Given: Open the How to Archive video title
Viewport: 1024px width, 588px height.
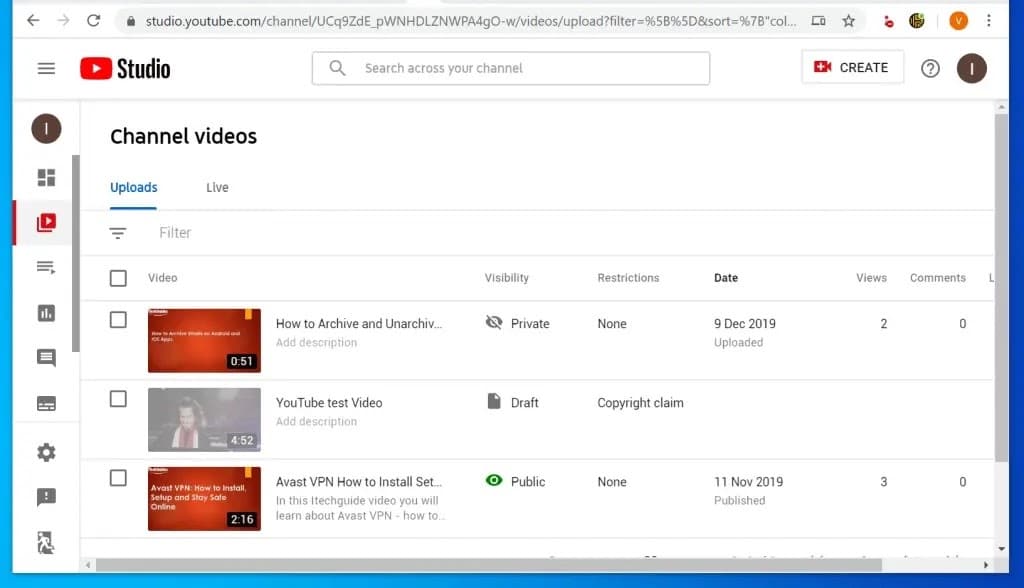Looking at the screenshot, I should point(359,323).
